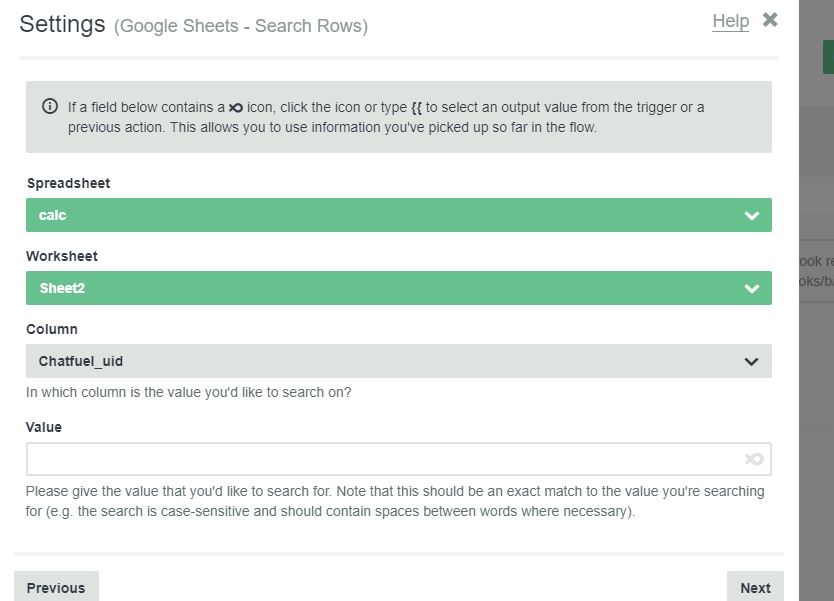This screenshot has height=601, width=834.
Task: Expand the Spreadsheet dropdown chevron
Action: [x=752, y=216]
